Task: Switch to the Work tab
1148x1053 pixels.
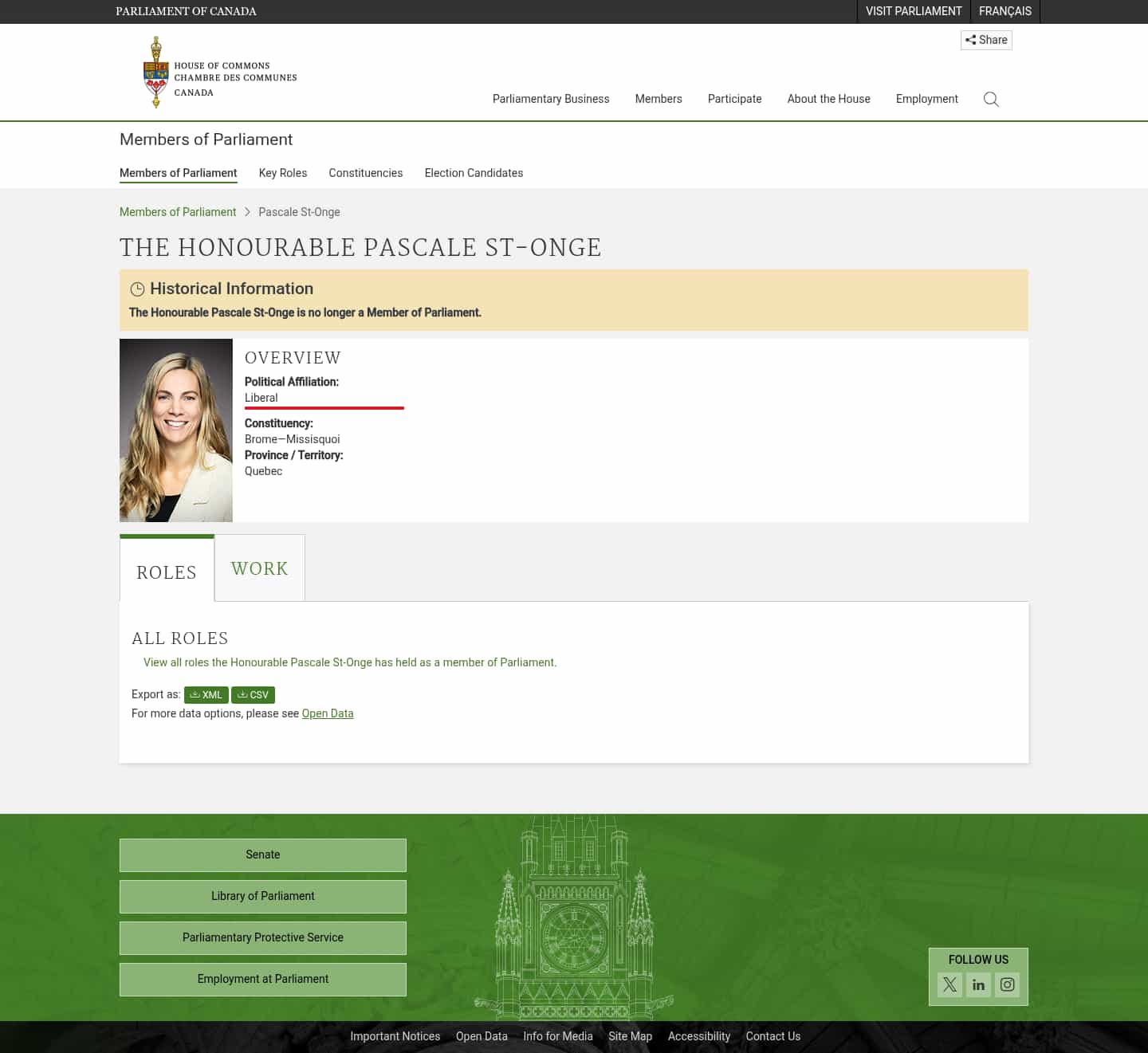Action: (259, 568)
